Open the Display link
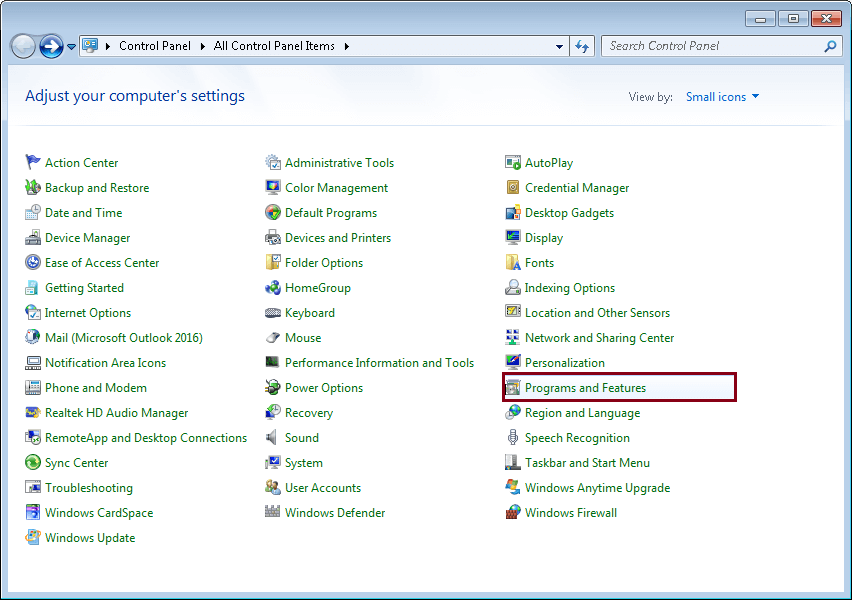Image resolution: width=852 pixels, height=600 pixels. [x=544, y=238]
